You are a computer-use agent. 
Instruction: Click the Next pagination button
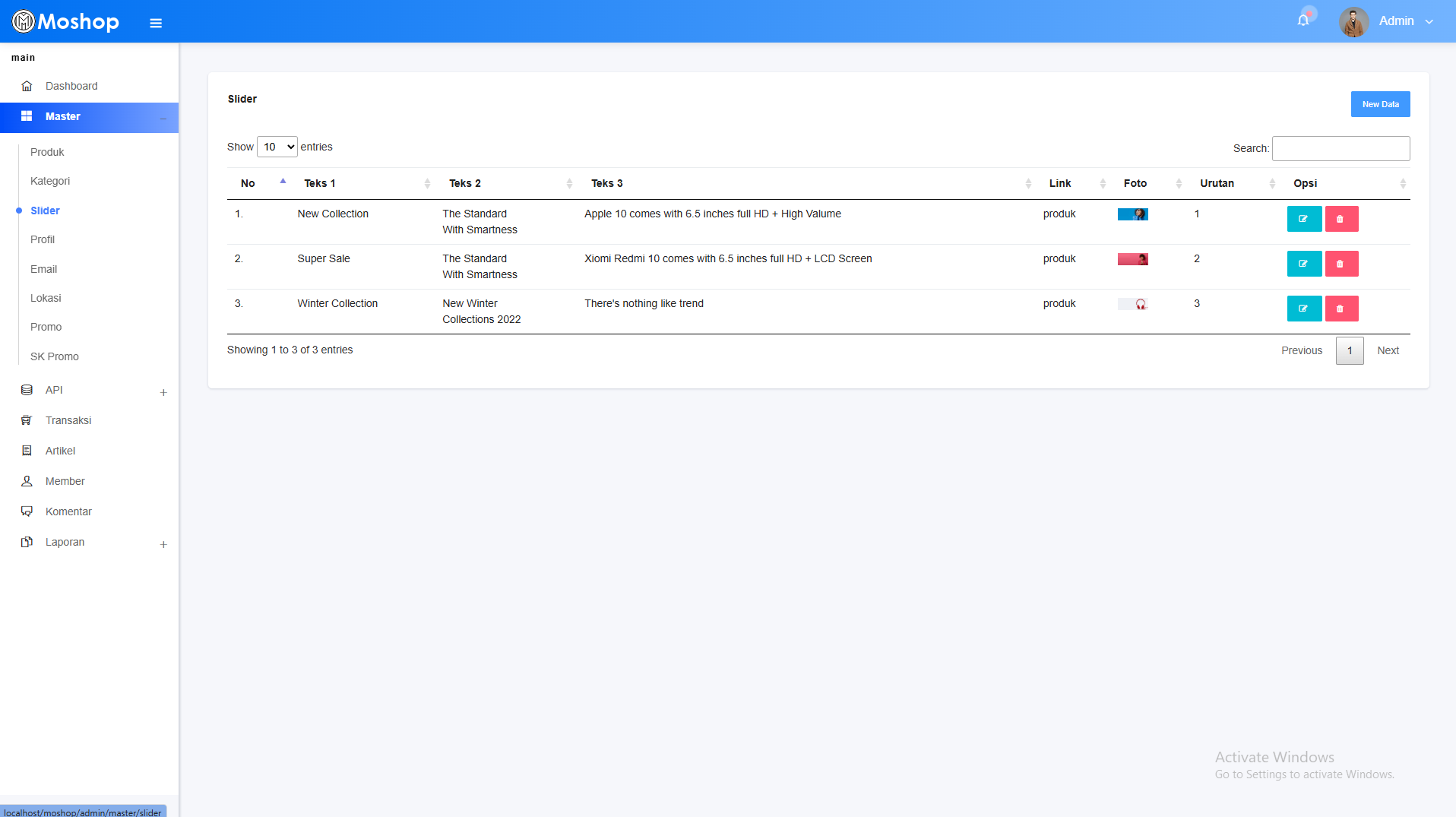pos(1388,350)
